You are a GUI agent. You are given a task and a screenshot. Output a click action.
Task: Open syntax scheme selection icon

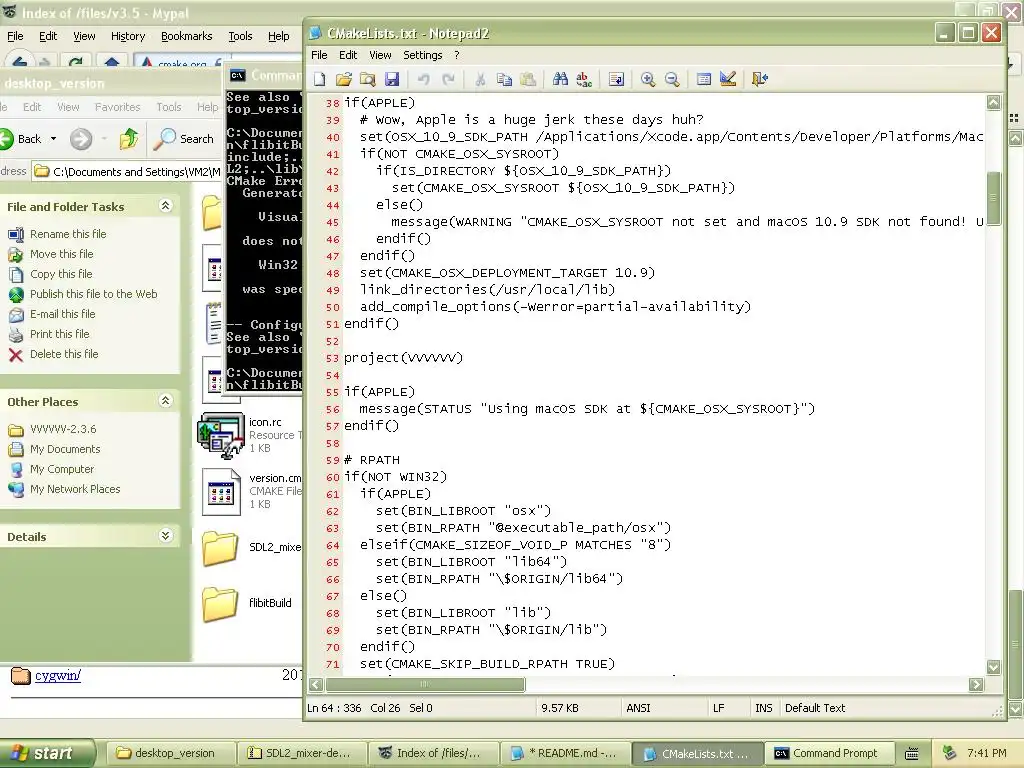tap(703, 80)
